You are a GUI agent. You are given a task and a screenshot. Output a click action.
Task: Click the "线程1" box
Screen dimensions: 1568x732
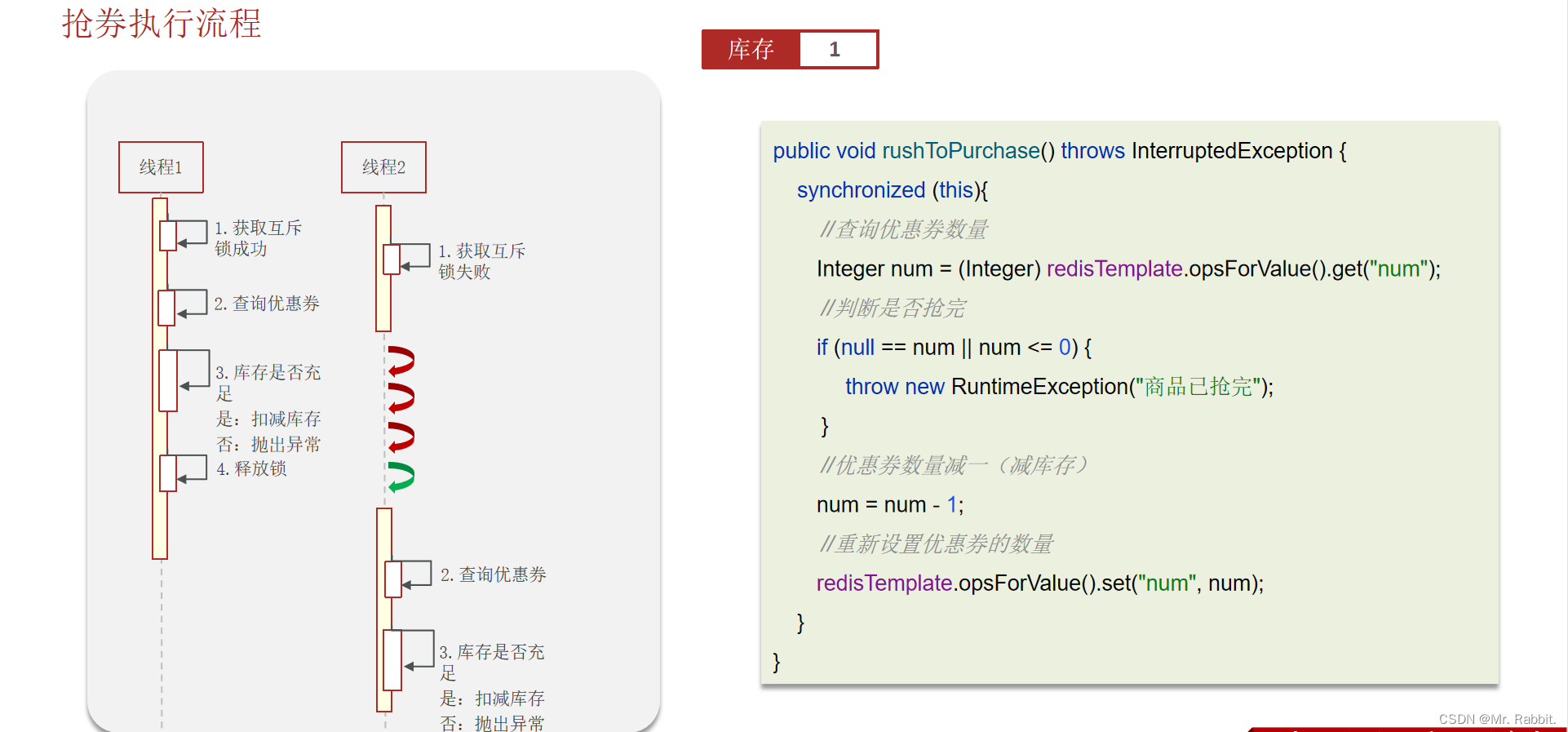161,167
